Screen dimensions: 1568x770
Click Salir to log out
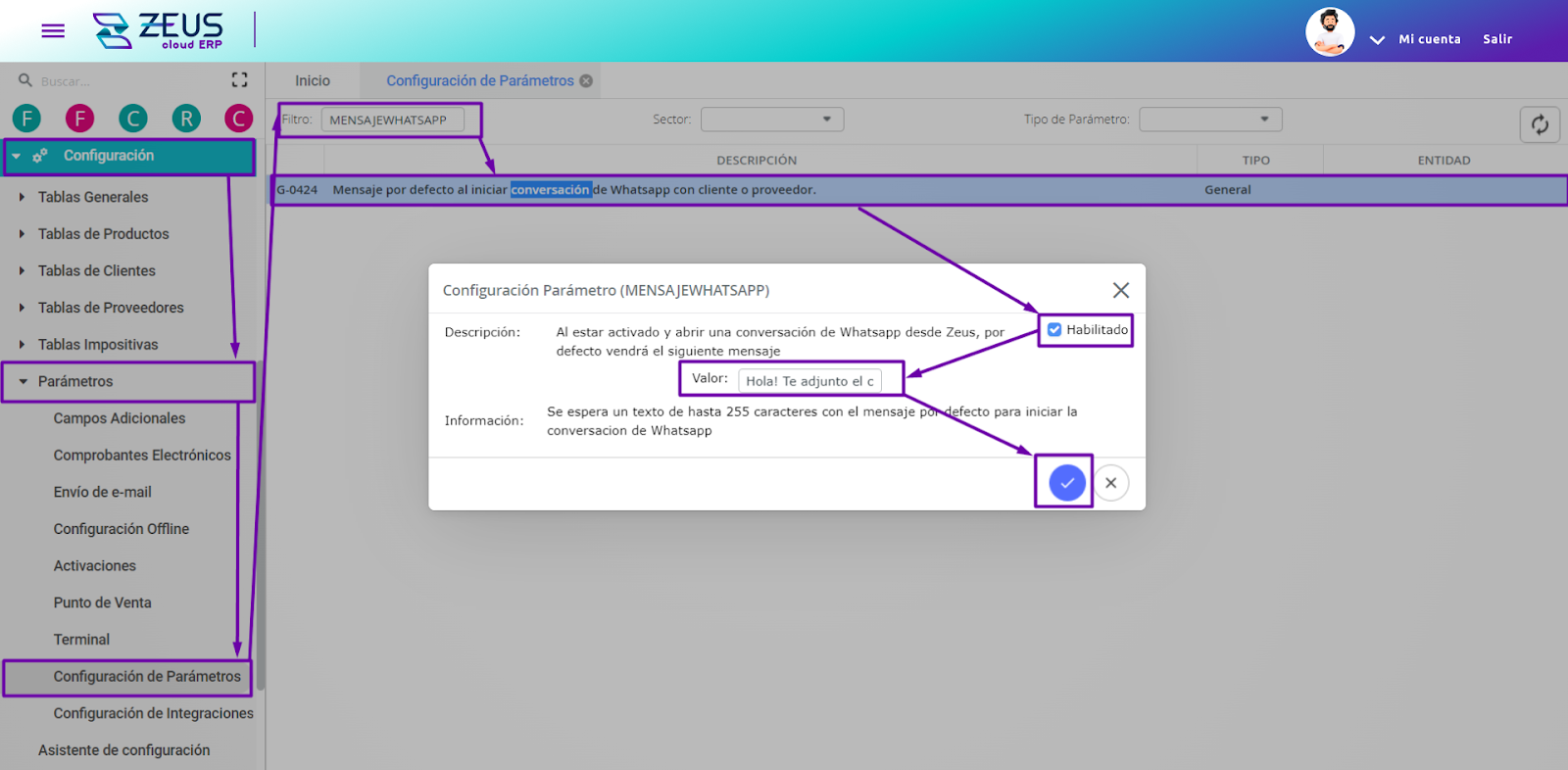tap(1497, 39)
